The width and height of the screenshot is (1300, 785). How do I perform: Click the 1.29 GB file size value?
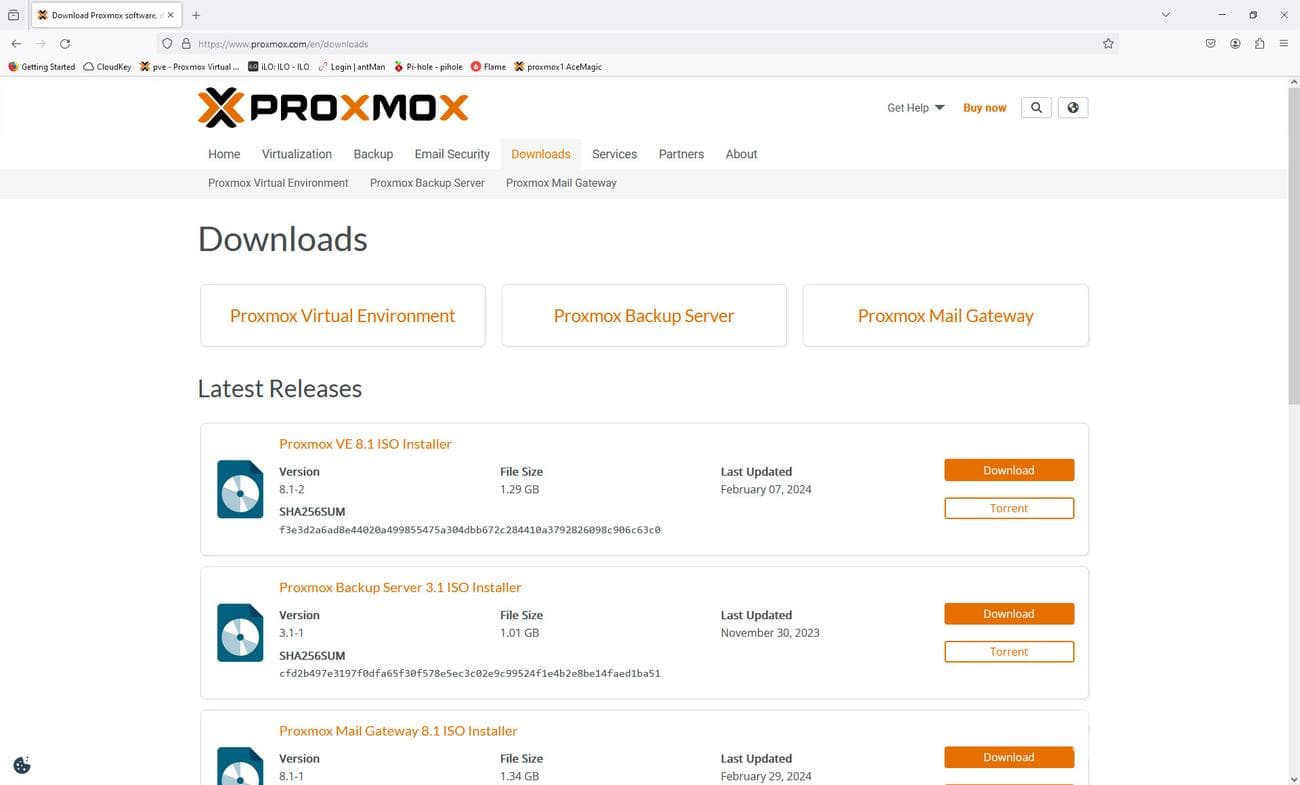[519, 490]
